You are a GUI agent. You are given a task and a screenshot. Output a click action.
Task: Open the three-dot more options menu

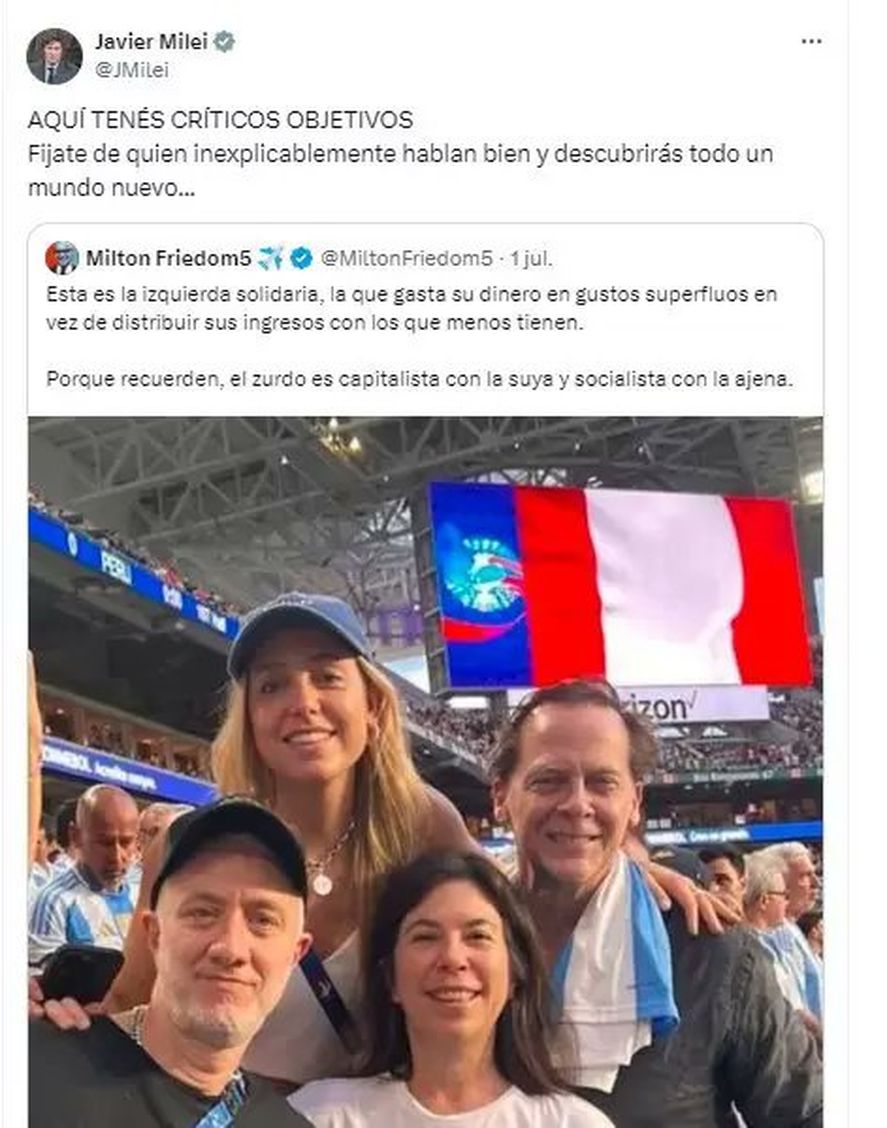click(x=811, y=42)
